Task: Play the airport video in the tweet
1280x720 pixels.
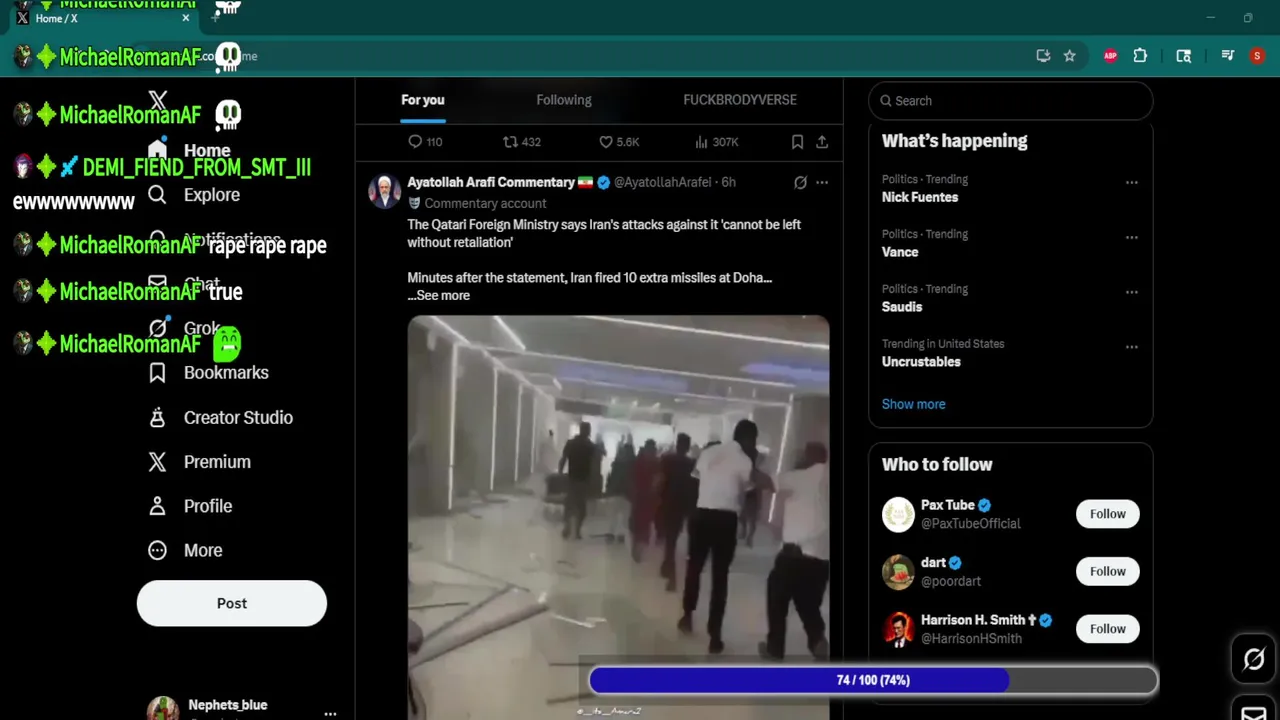Action: (618, 517)
